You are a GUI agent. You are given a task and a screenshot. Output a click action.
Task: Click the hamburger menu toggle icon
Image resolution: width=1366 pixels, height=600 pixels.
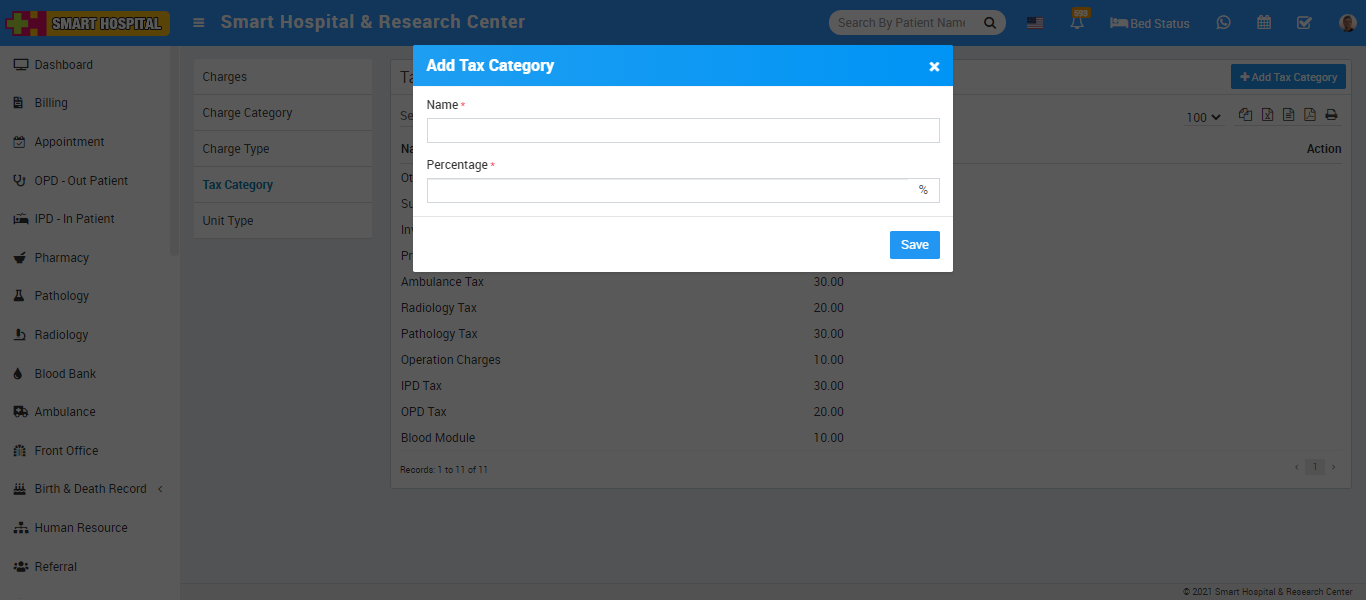click(x=199, y=22)
